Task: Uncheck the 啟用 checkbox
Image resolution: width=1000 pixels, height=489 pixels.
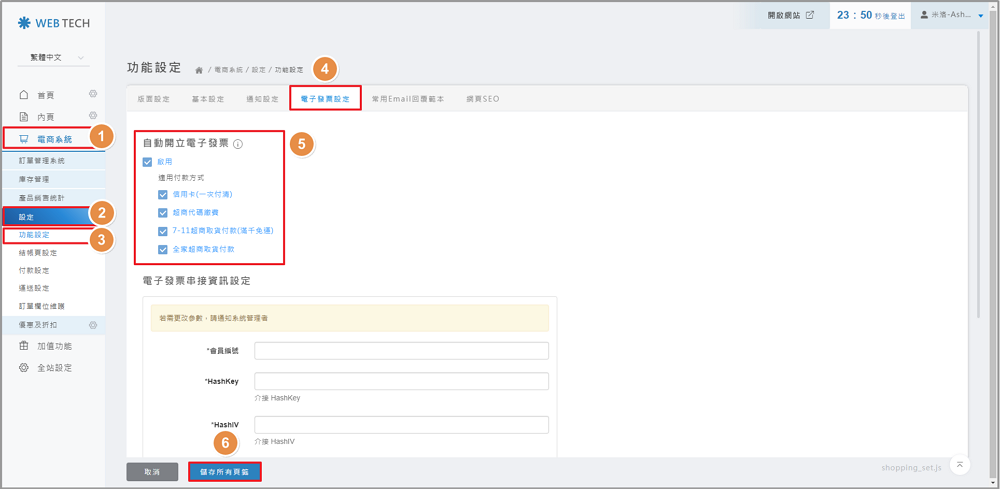Action: click(x=148, y=162)
